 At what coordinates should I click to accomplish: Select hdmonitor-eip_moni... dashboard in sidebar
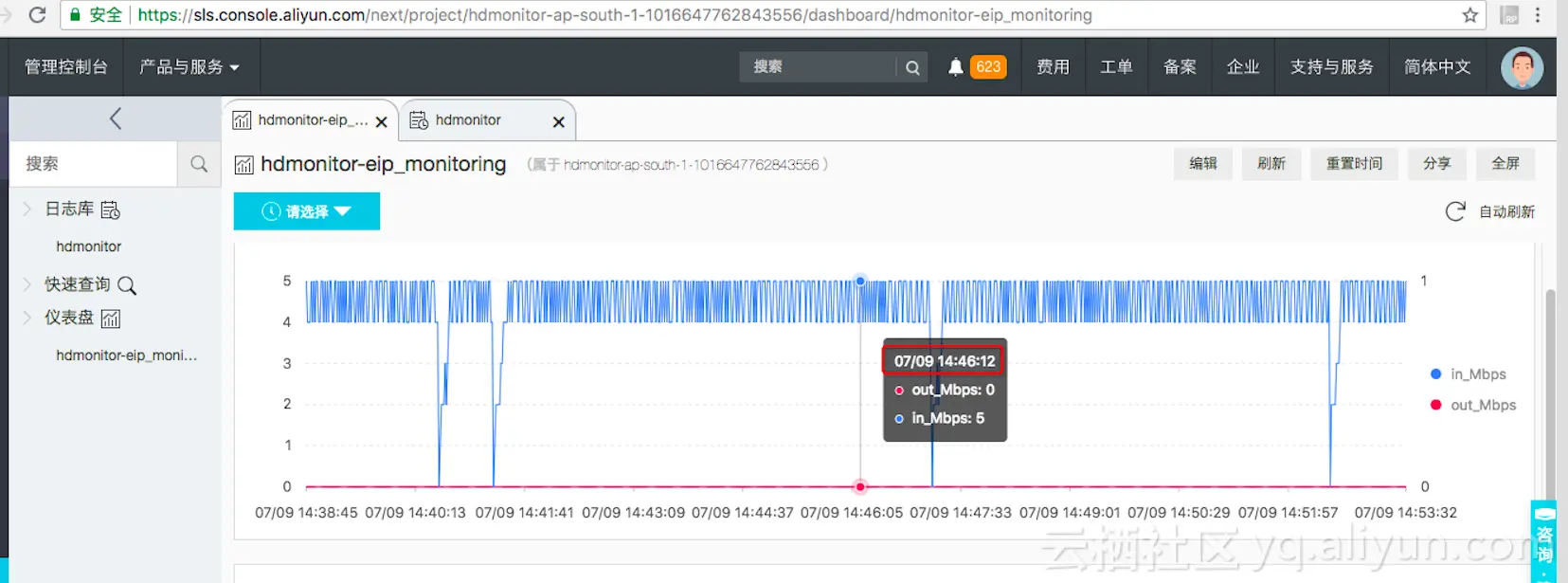pyautogui.click(x=127, y=355)
